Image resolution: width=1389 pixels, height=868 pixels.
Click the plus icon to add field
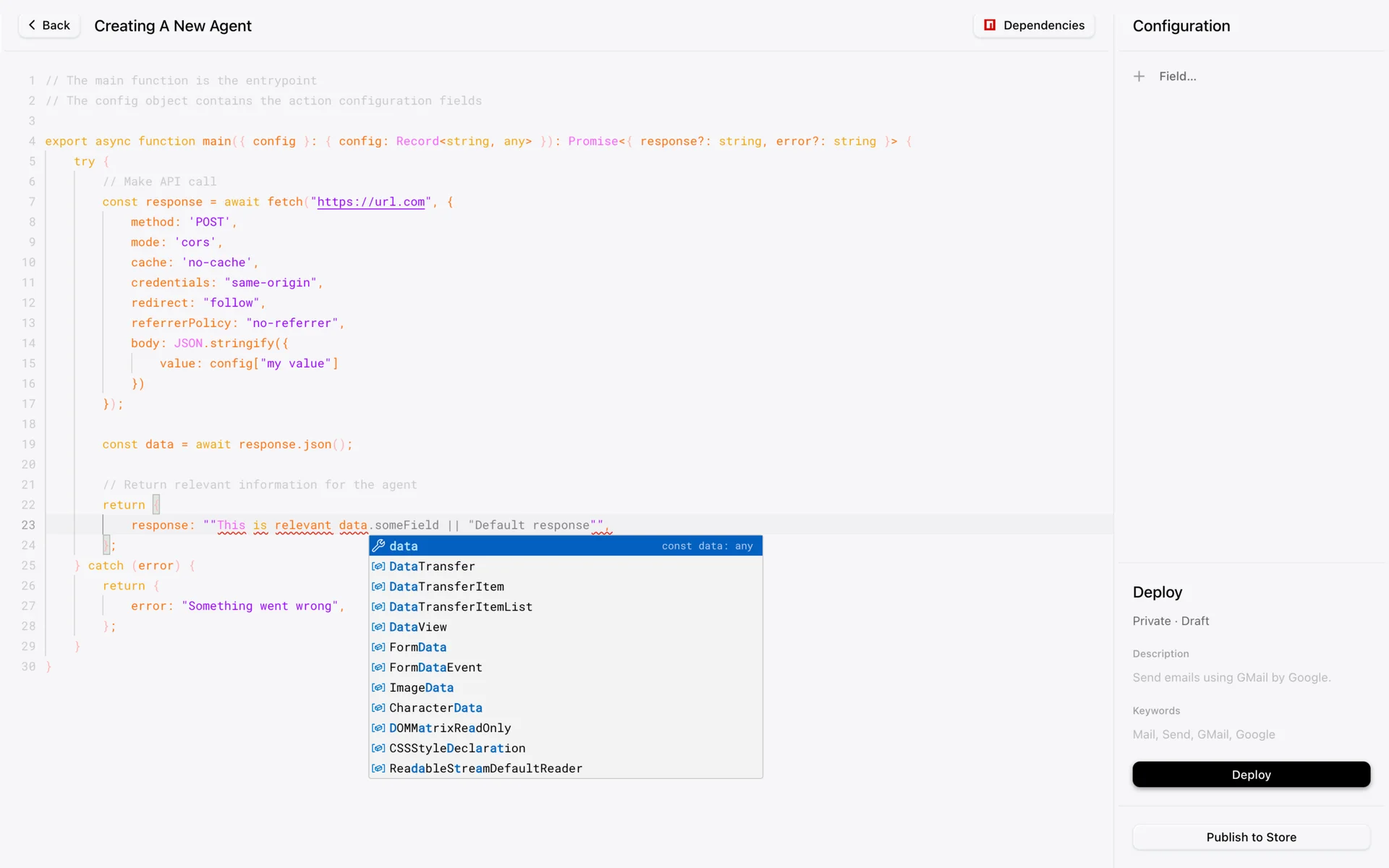point(1139,77)
